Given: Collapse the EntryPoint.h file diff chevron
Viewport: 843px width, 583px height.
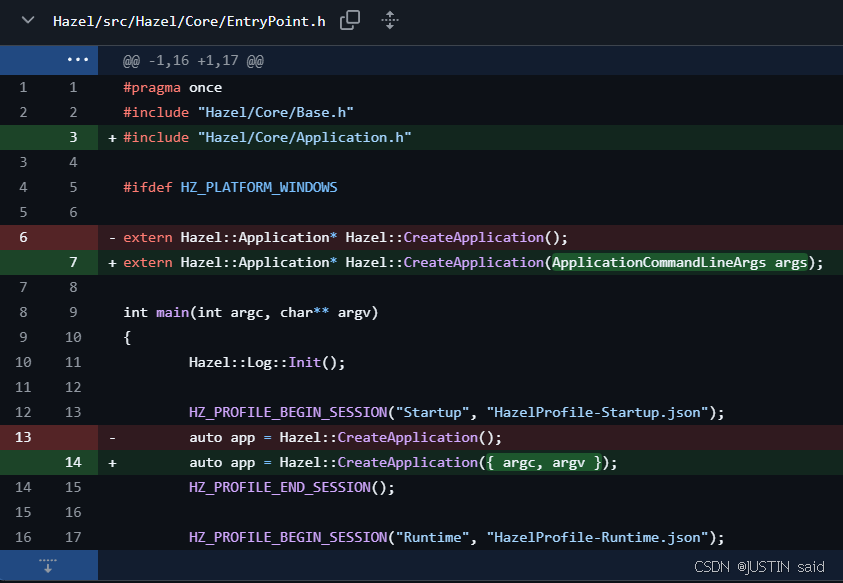Looking at the screenshot, I should click(28, 21).
